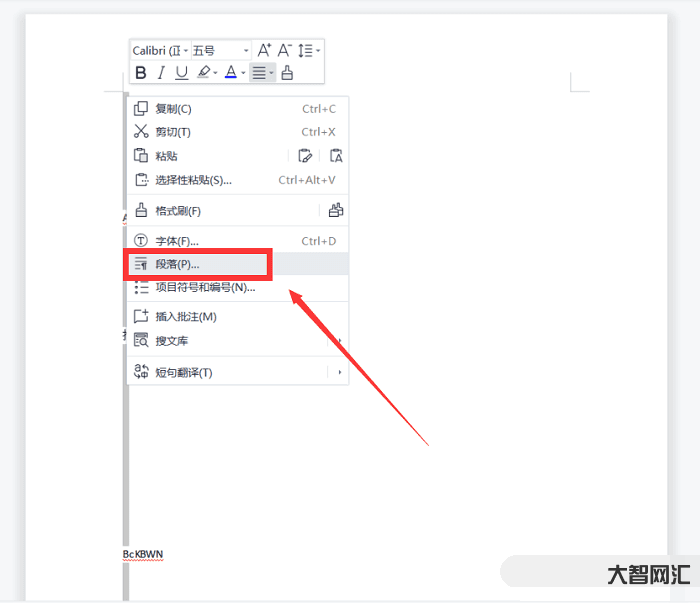Toggle underline formatting in mini toolbar
The width and height of the screenshot is (700, 603).
181,72
